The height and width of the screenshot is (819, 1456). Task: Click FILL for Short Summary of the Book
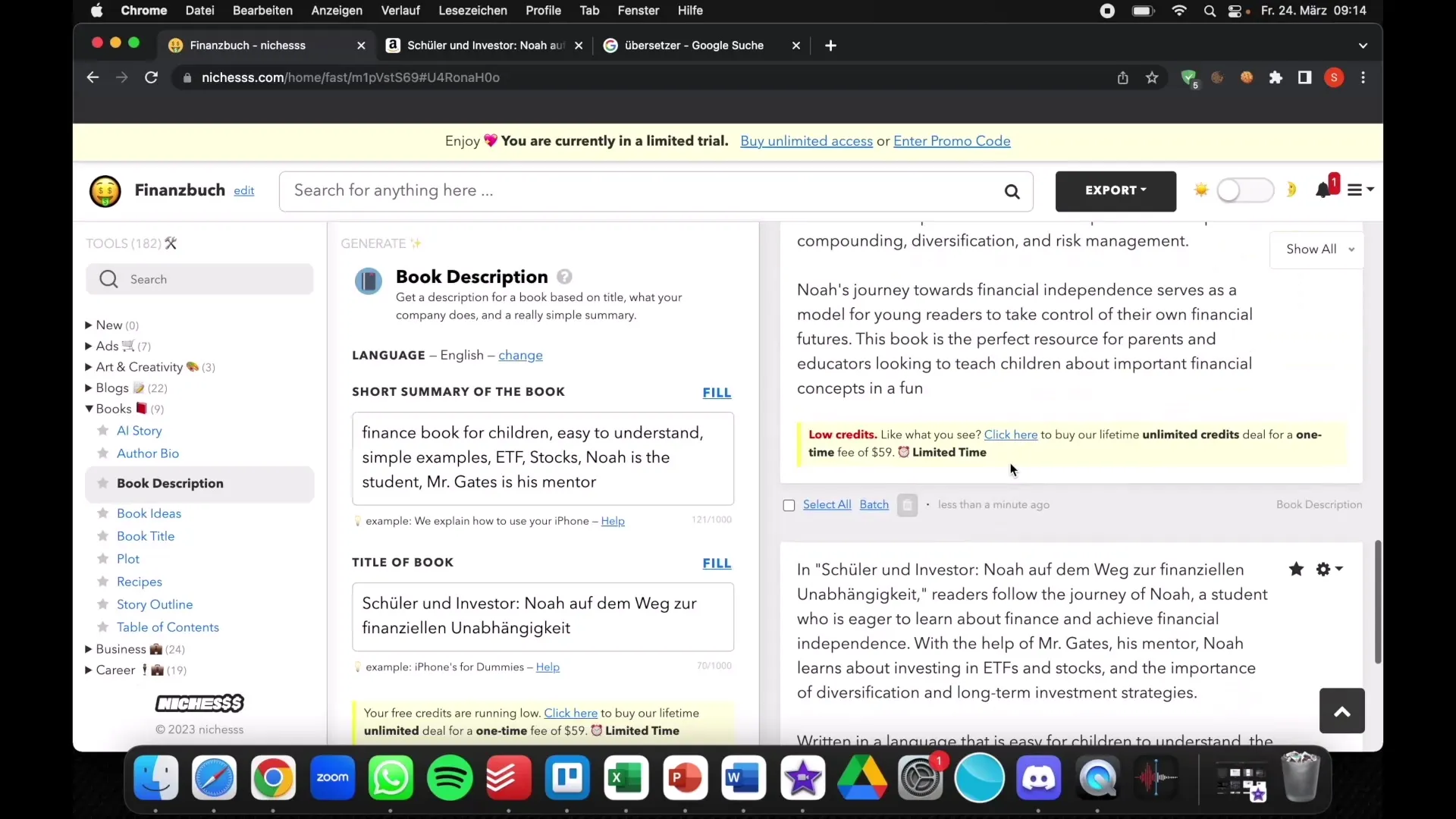point(717,393)
